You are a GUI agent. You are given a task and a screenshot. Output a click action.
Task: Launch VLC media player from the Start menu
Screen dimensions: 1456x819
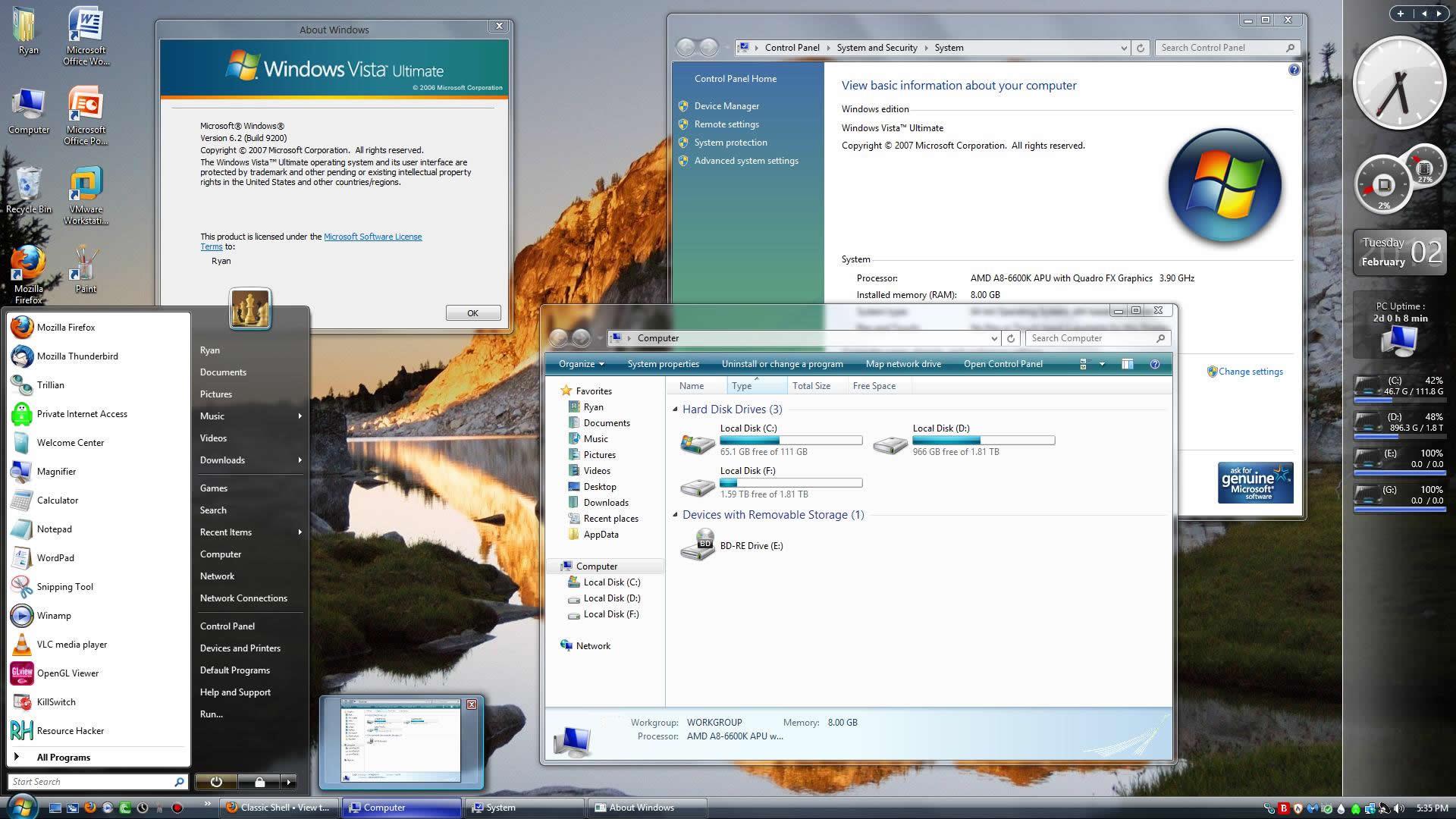71,645
